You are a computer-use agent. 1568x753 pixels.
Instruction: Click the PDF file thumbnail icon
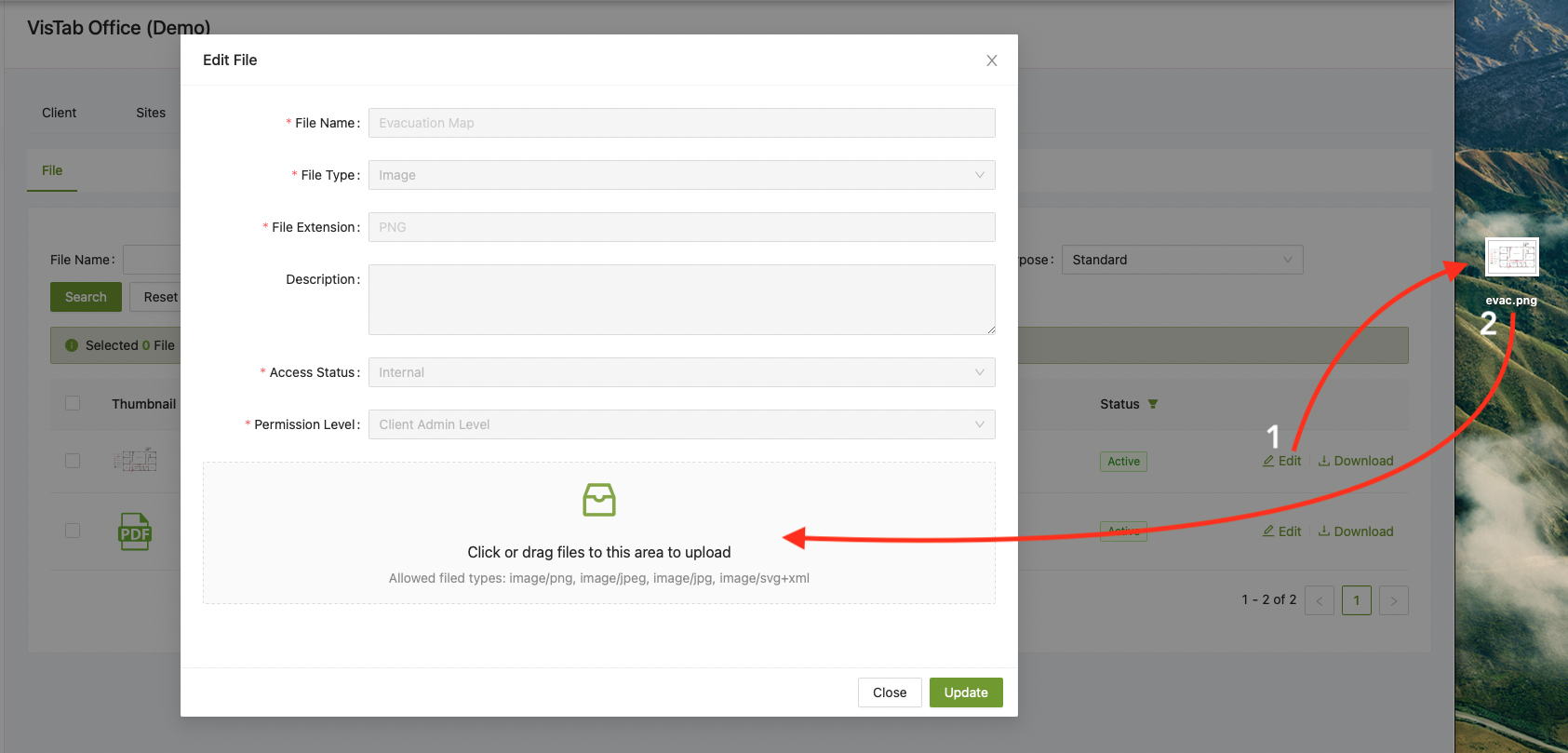tap(135, 531)
